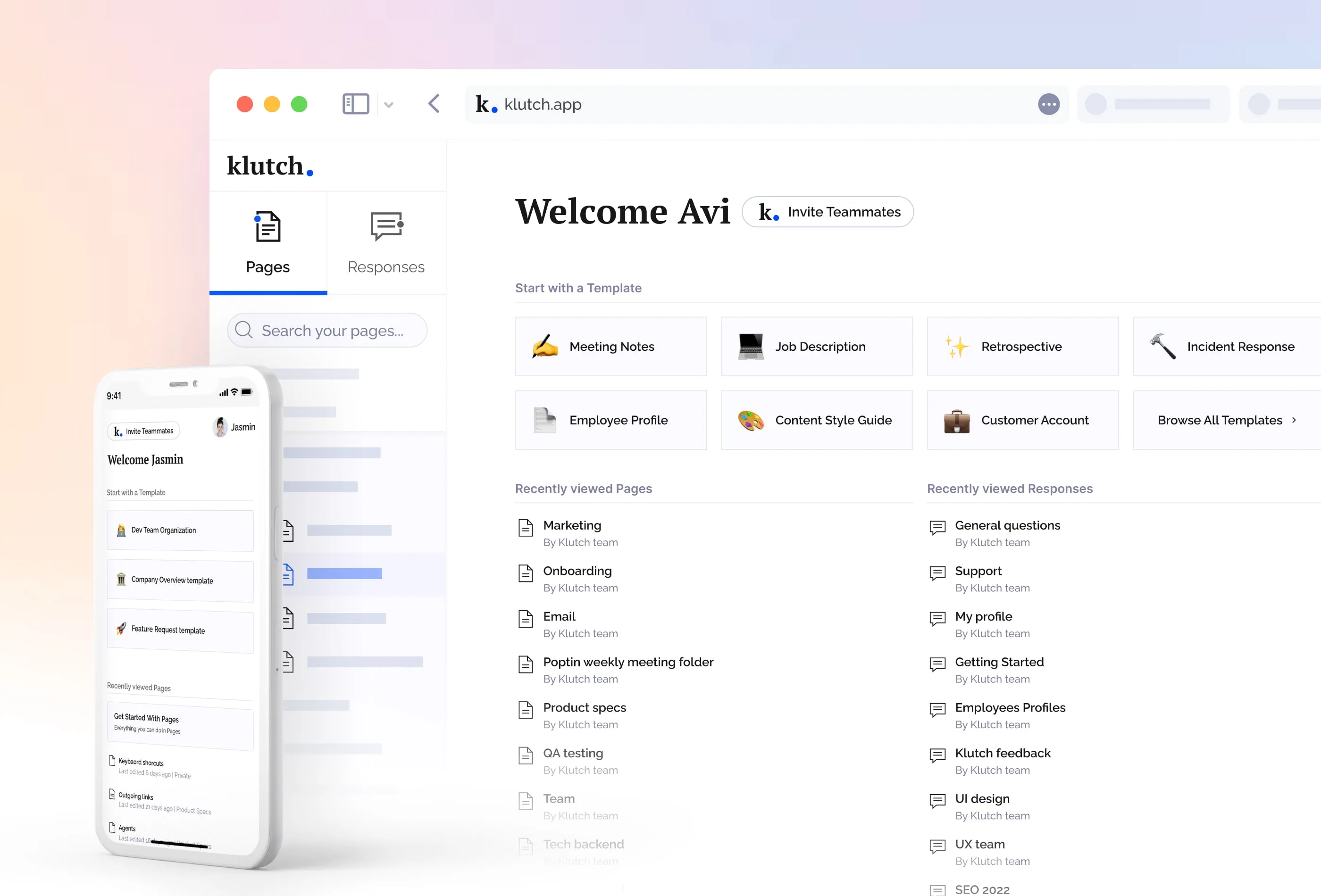The height and width of the screenshot is (896, 1321).
Task: Open the Getting Started response
Action: pos(999,662)
